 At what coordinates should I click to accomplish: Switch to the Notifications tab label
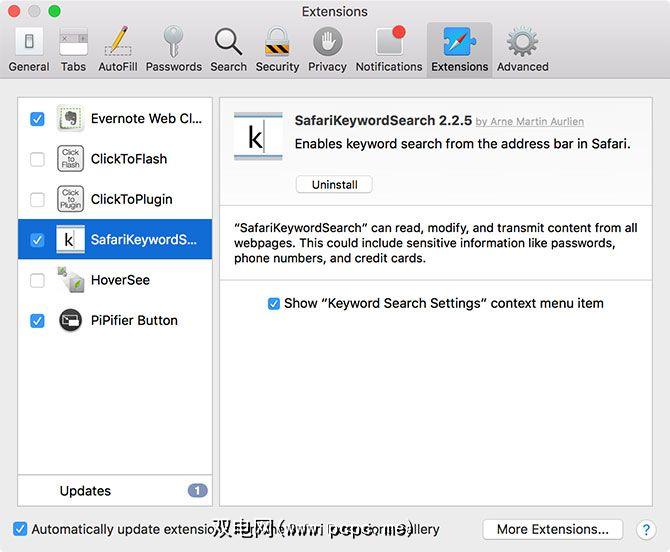coord(389,67)
